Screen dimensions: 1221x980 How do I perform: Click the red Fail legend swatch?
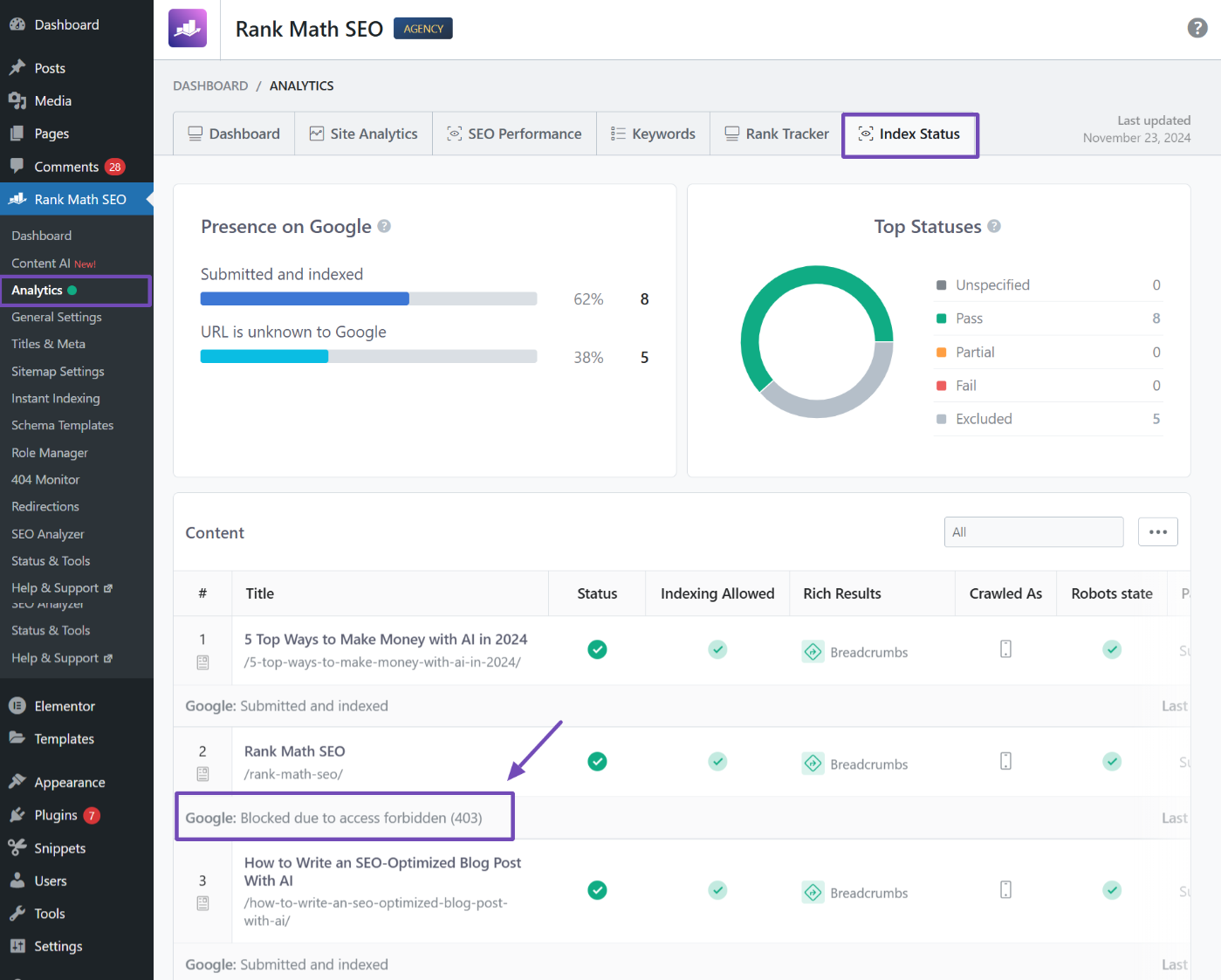(941, 386)
